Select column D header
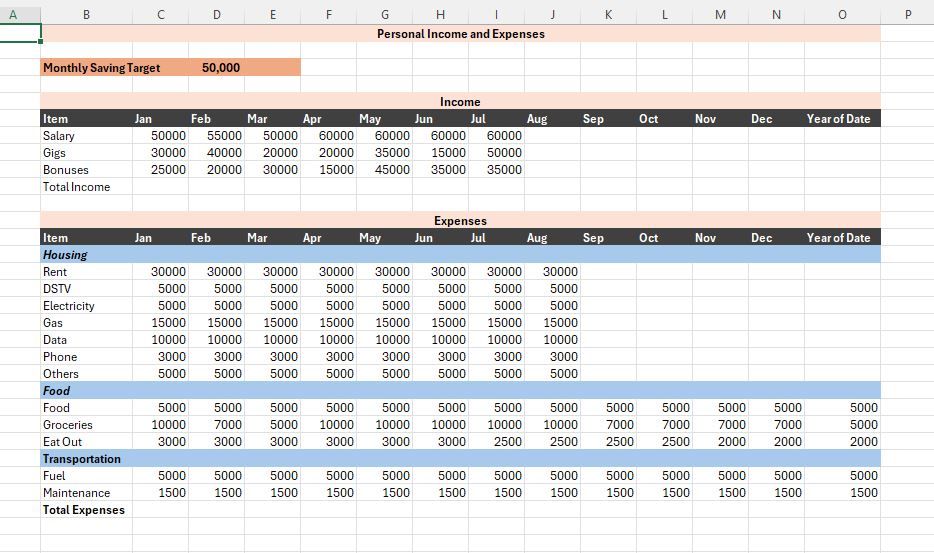The width and height of the screenshot is (934, 553). point(216,14)
